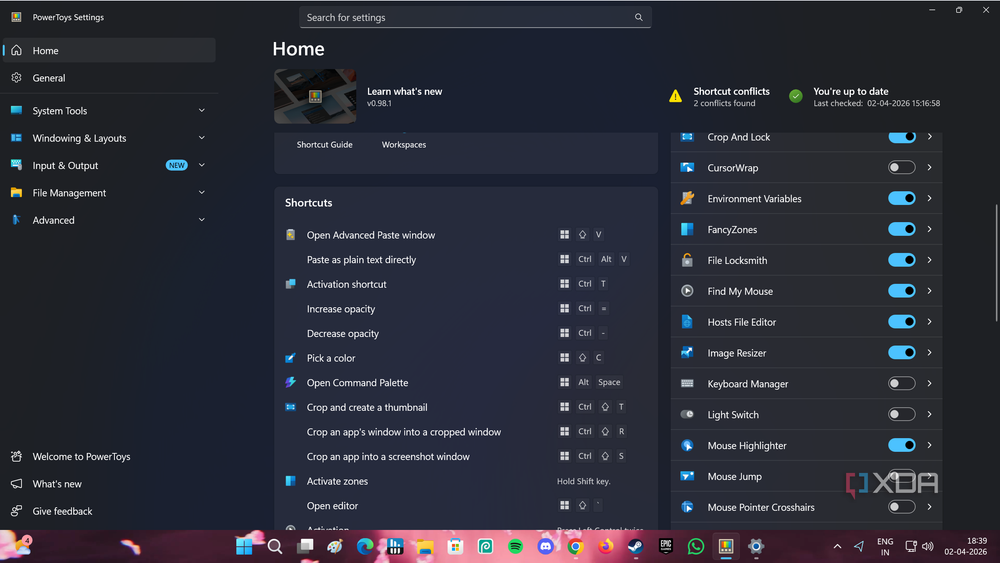Click the What's new preview thumbnail
This screenshot has width=1000, height=563.
[x=315, y=96]
